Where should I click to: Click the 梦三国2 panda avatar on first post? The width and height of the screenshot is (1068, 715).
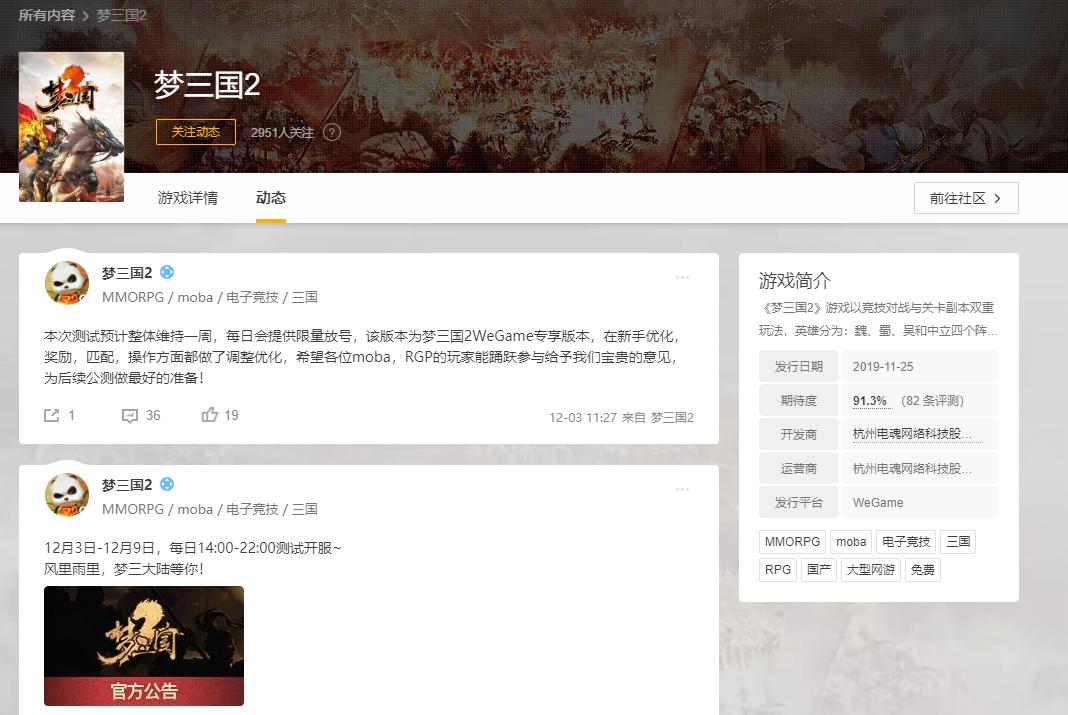(x=67, y=283)
